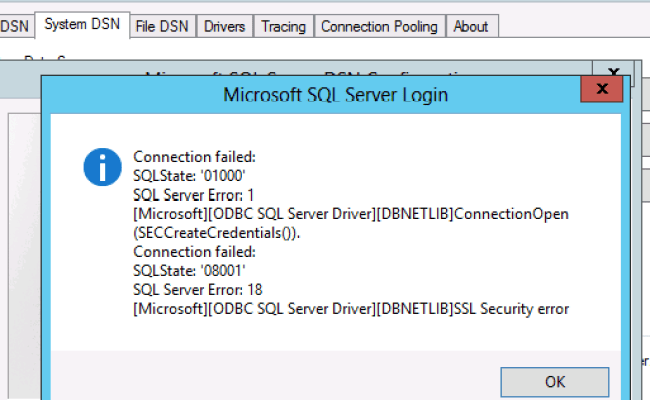The height and width of the screenshot is (400, 650).
Task: Select the text "SQLState: '08001'"
Action: coord(189,271)
